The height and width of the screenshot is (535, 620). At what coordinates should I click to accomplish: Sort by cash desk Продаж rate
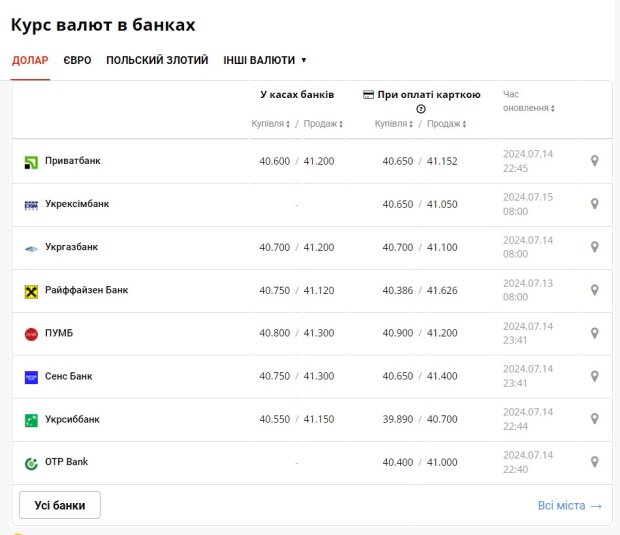(323, 124)
